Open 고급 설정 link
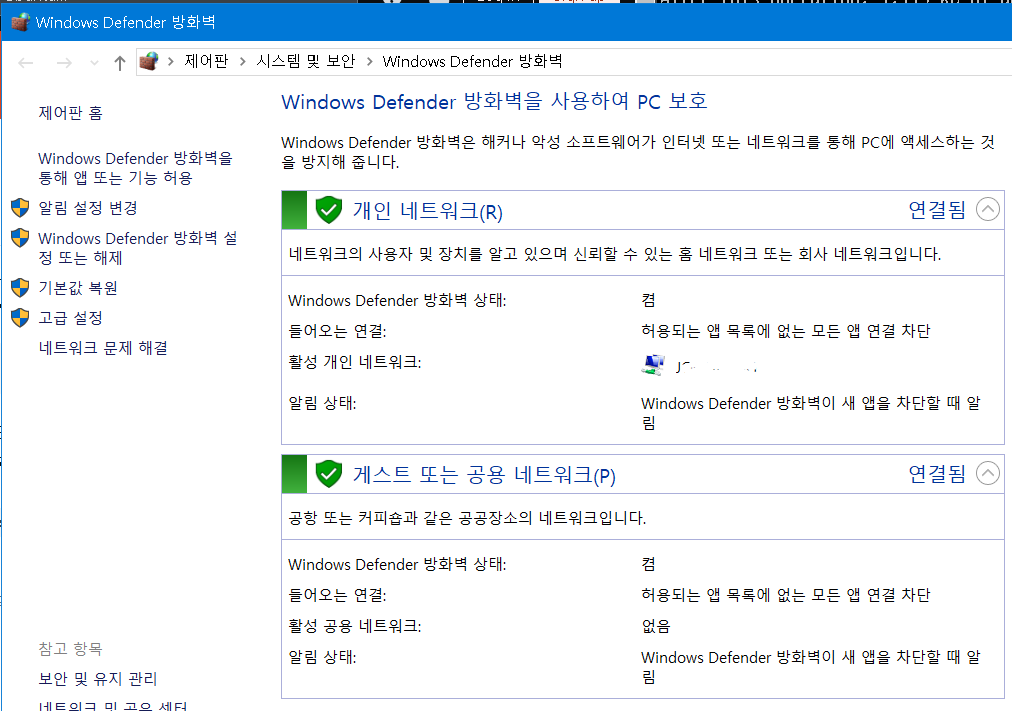Image resolution: width=1012 pixels, height=711 pixels. pyautogui.click(x=70, y=317)
